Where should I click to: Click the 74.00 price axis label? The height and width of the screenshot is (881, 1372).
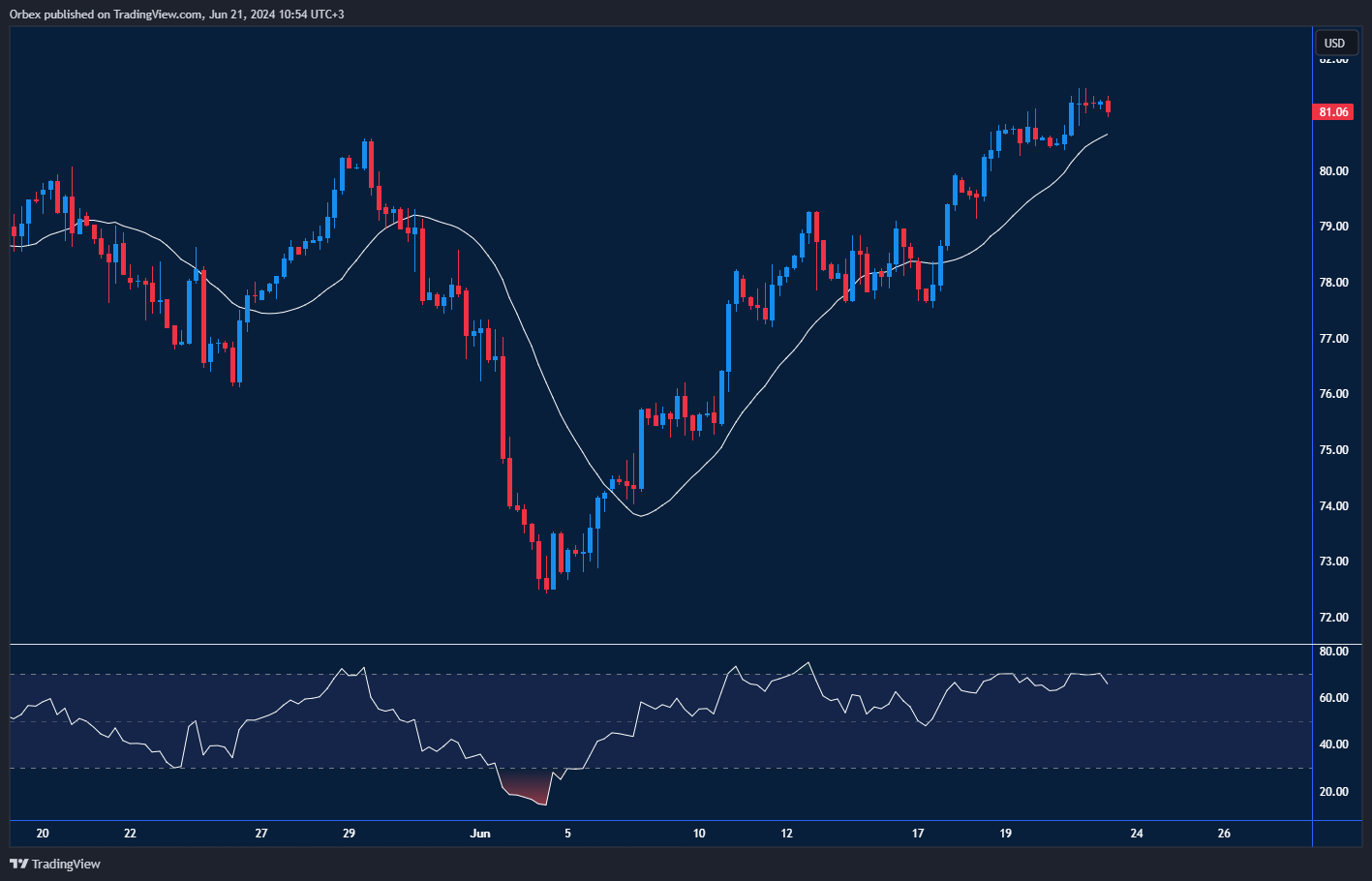click(1333, 506)
